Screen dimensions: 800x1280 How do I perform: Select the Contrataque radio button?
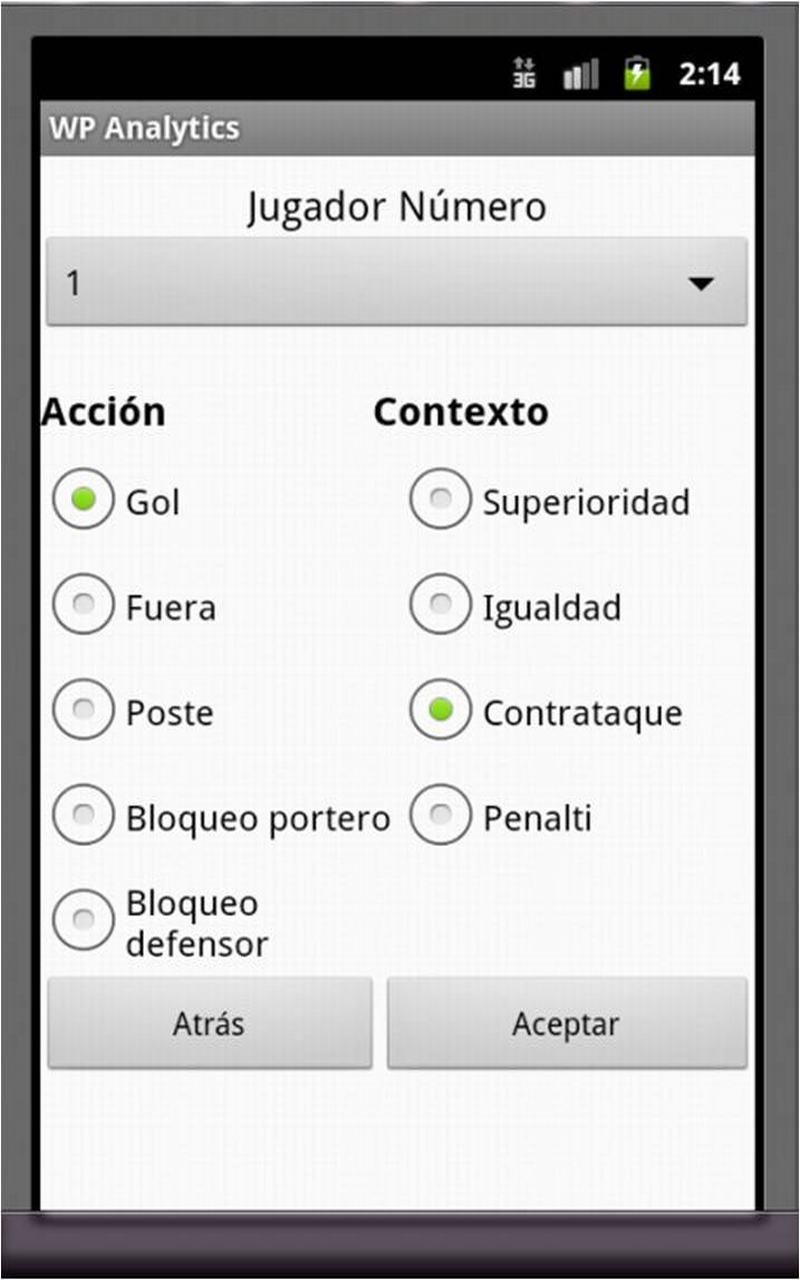point(440,710)
